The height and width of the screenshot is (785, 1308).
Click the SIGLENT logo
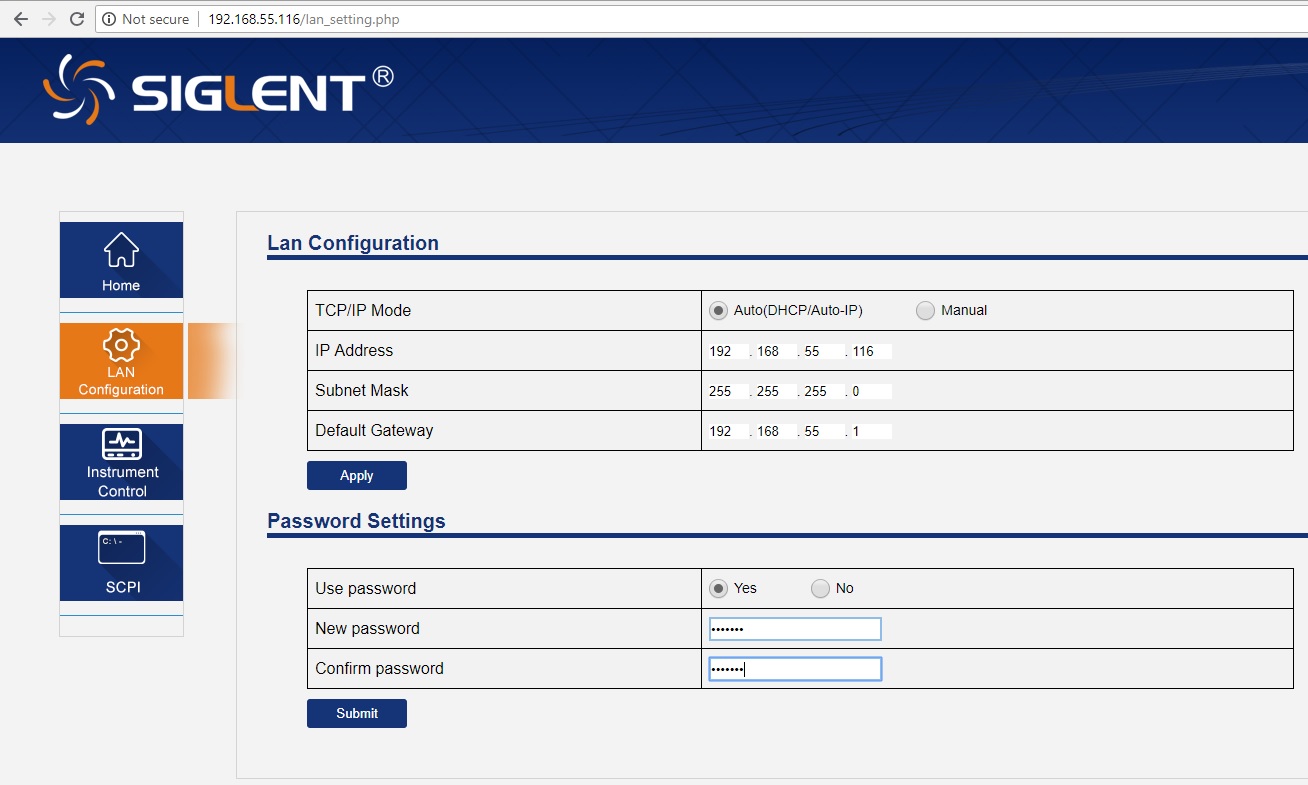pyautogui.click(x=218, y=90)
